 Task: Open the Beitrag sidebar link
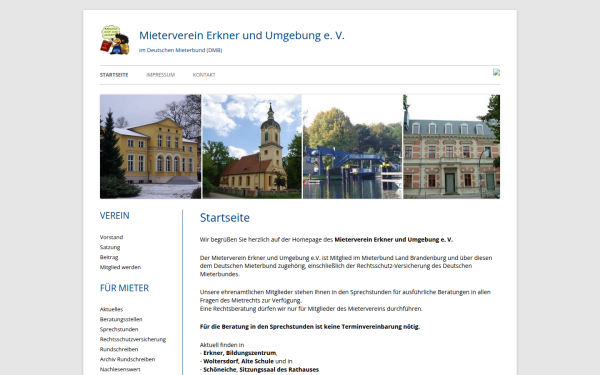[x=109, y=257]
